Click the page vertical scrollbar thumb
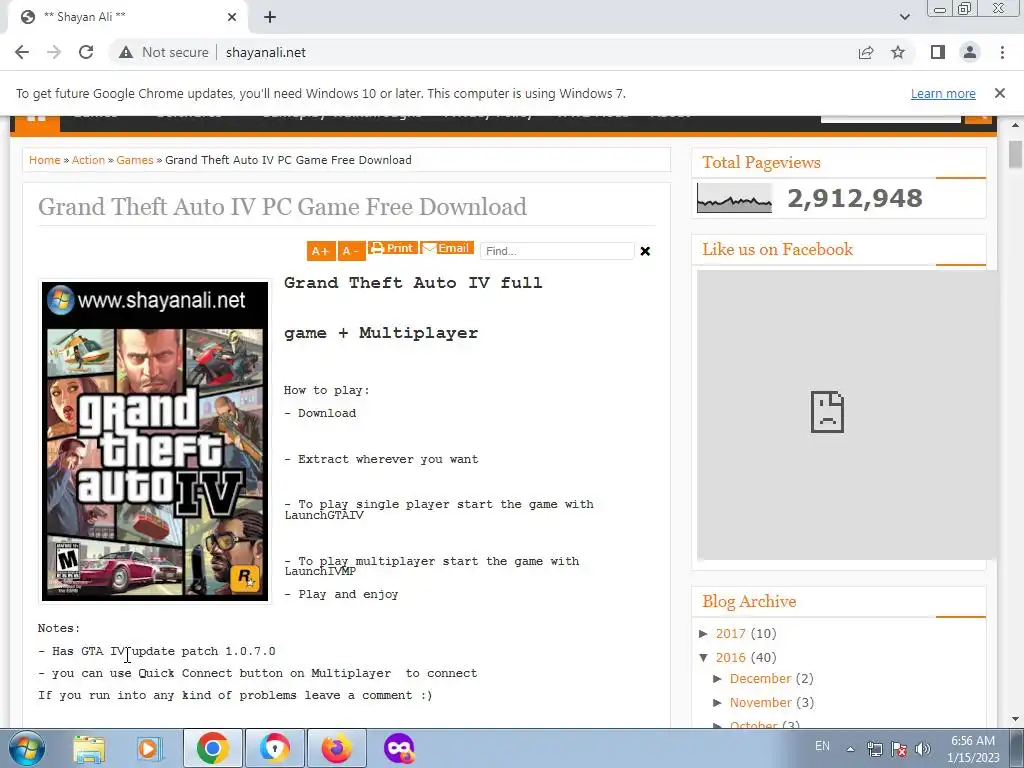 coord(1016,153)
